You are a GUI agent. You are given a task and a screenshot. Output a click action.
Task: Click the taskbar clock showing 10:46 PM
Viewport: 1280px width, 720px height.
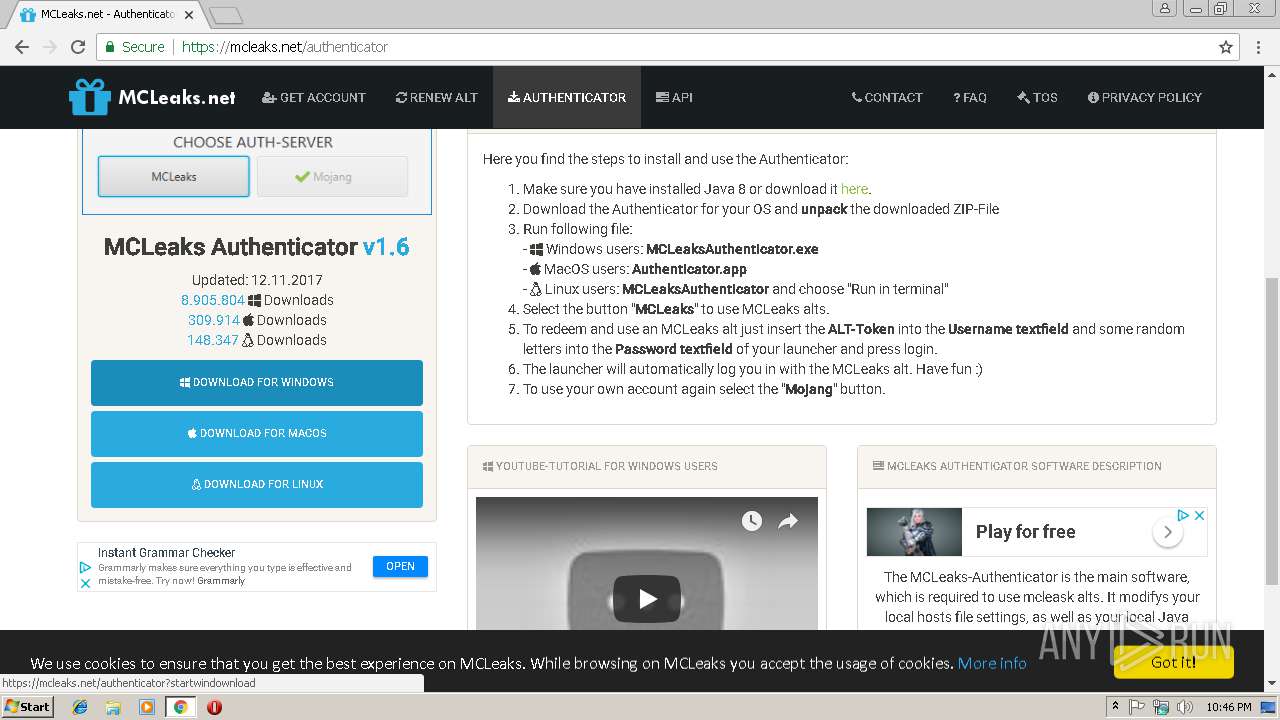pos(1229,707)
